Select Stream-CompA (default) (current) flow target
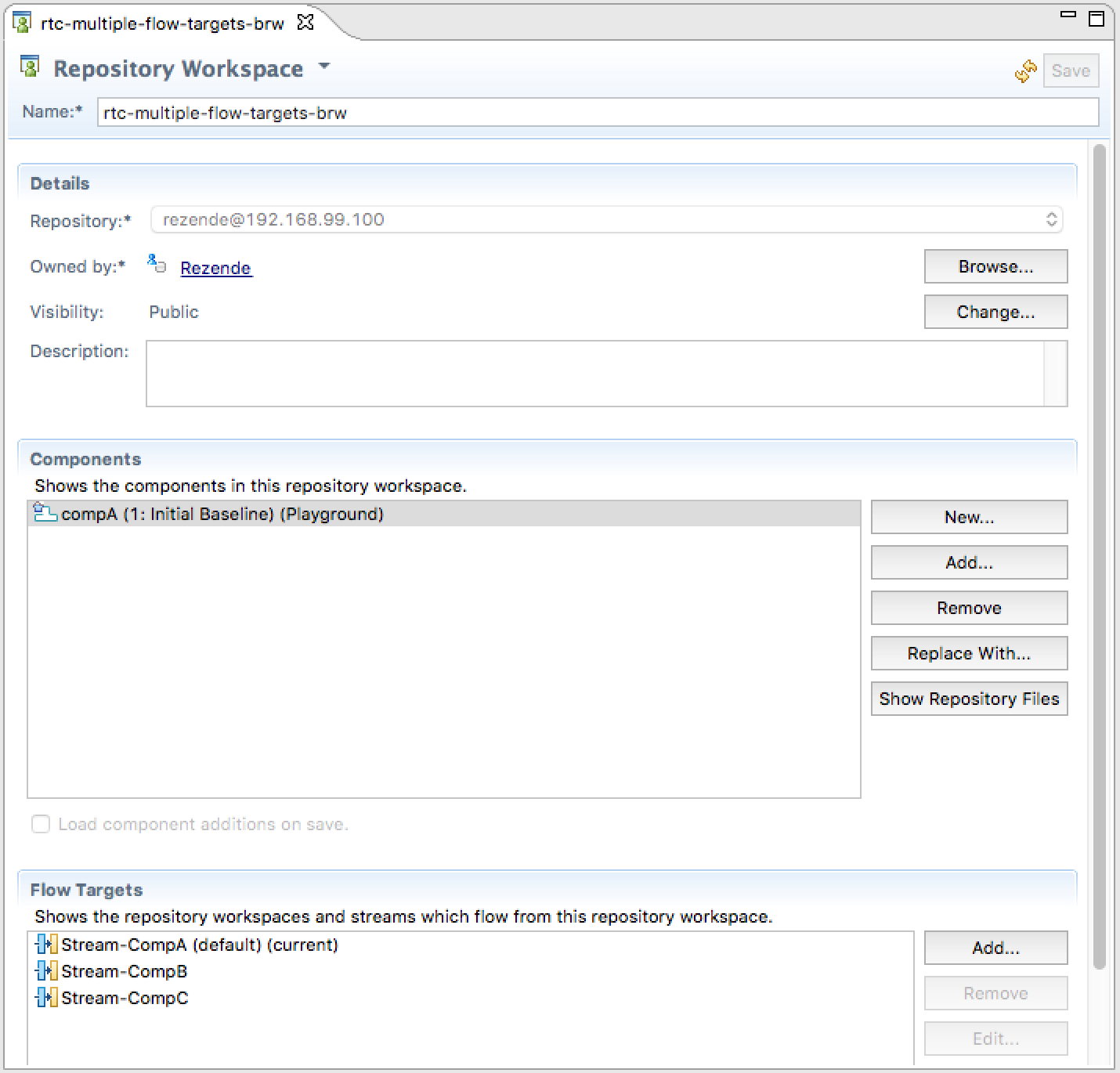 point(471,945)
